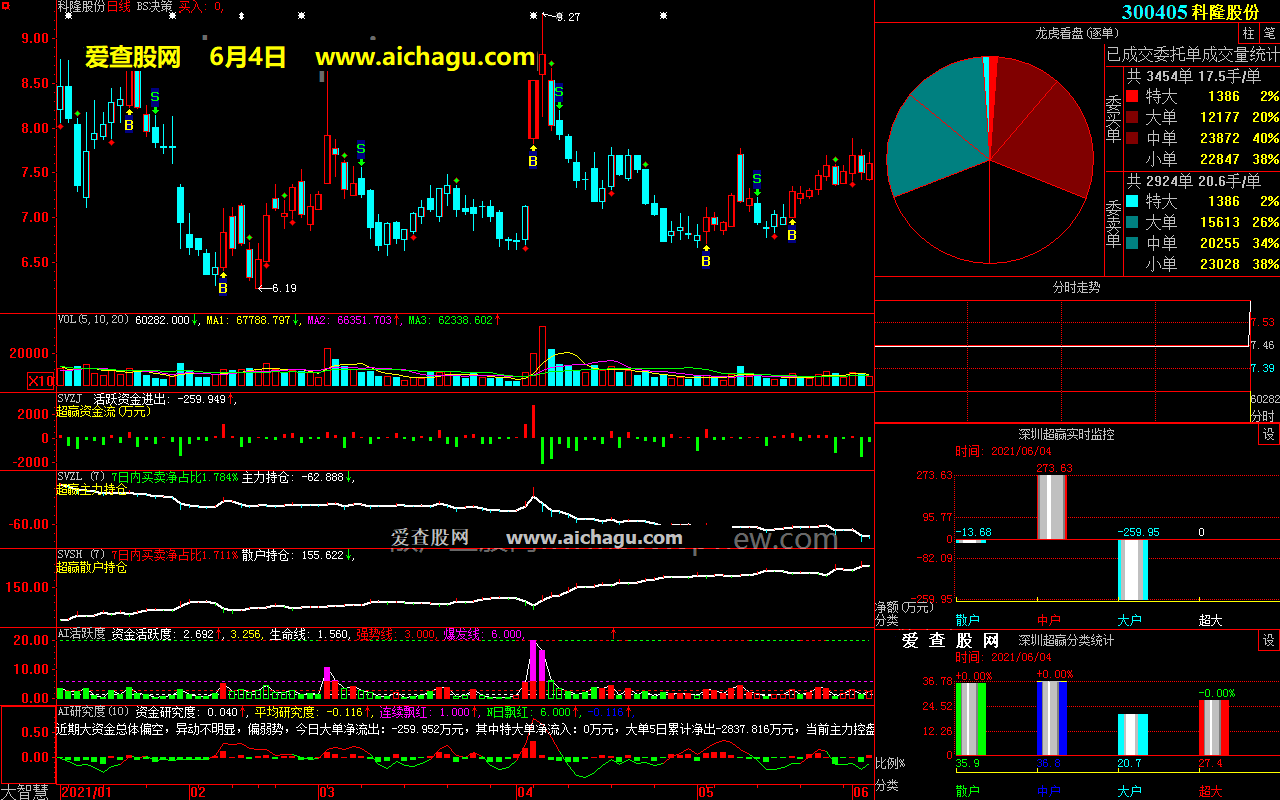This screenshot has height=800, width=1280.
Task: Click the ×10 volume multiplier label
Action: [x=40, y=381]
